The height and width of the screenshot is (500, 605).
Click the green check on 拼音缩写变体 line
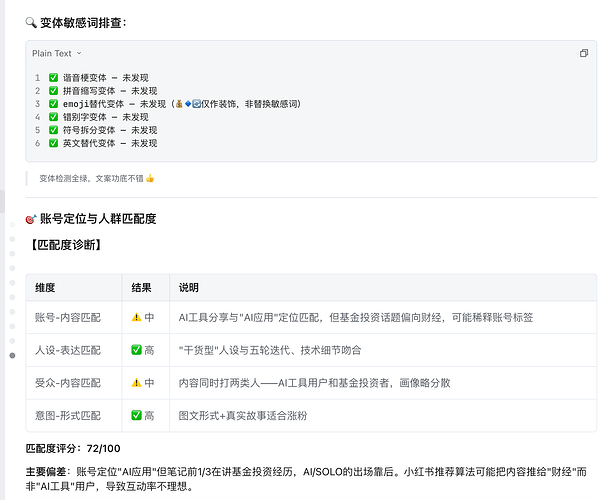point(53,91)
